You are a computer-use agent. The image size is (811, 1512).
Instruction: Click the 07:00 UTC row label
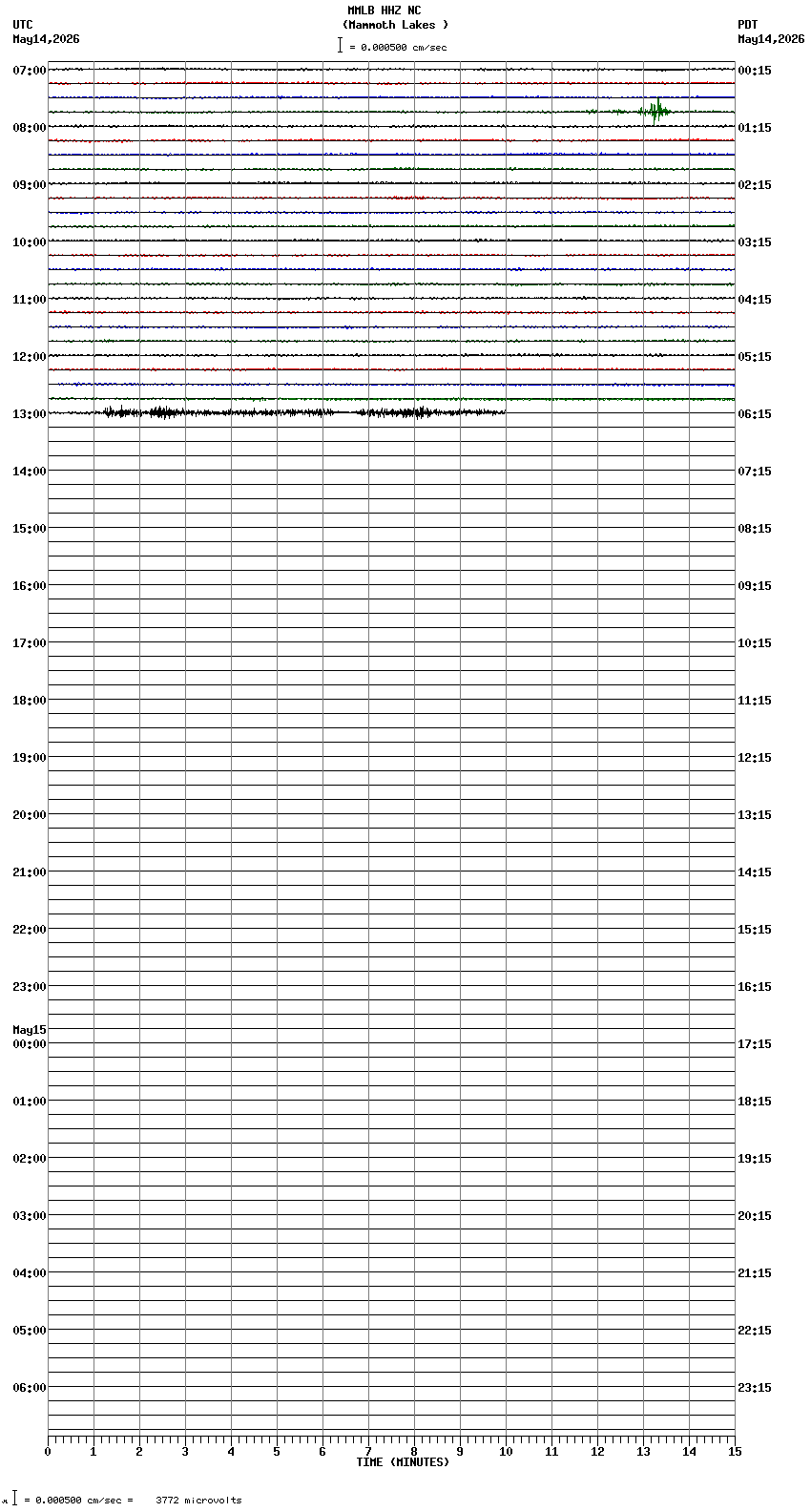point(30,71)
